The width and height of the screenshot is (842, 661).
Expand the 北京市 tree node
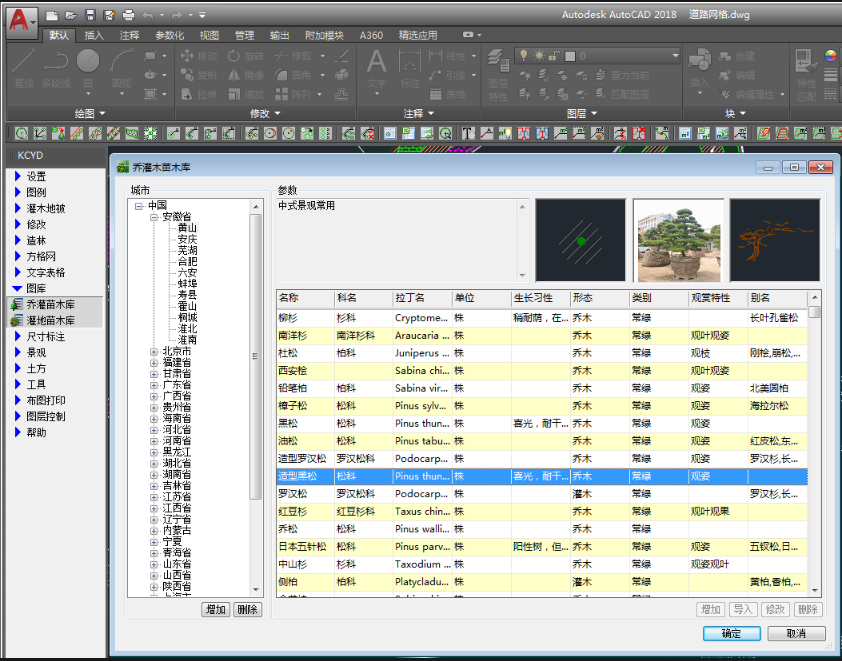coord(155,352)
